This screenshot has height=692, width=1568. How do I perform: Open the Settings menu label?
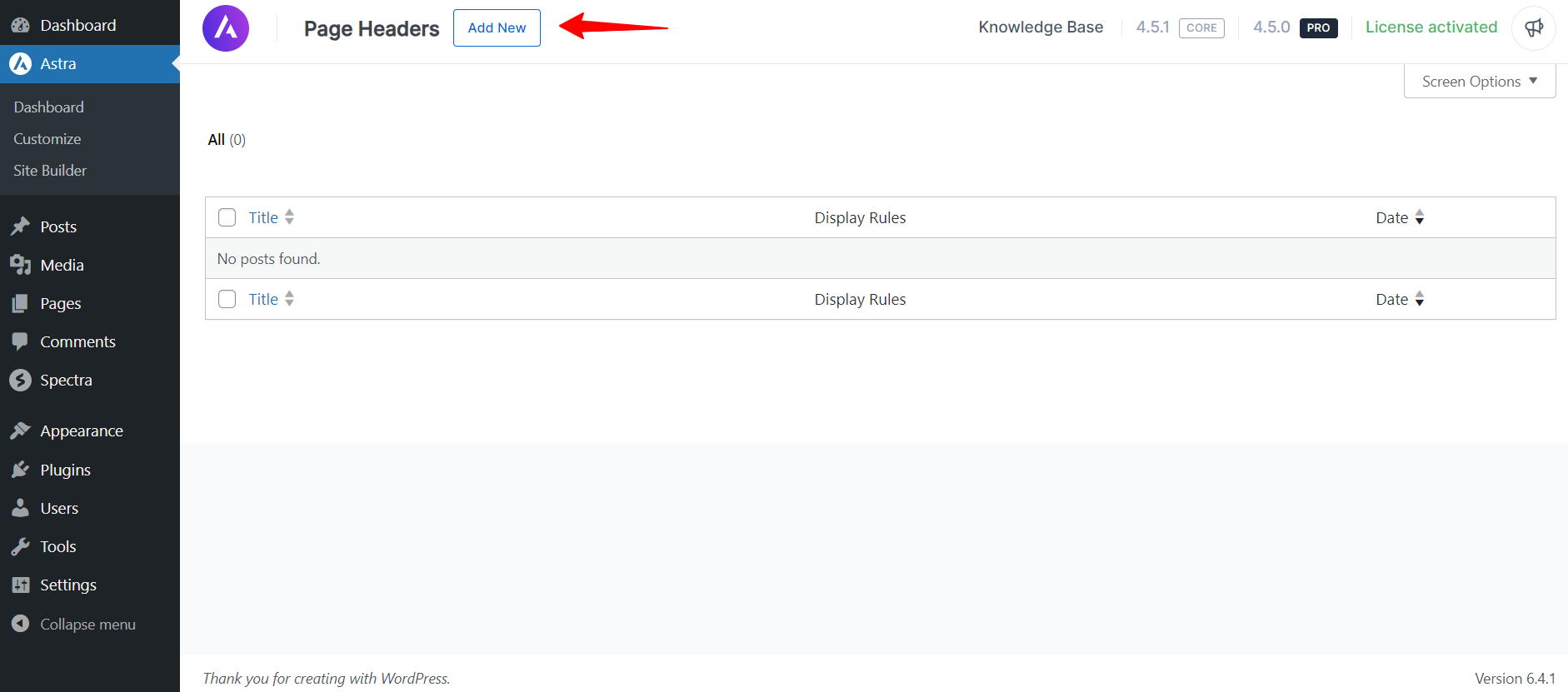tap(68, 585)
